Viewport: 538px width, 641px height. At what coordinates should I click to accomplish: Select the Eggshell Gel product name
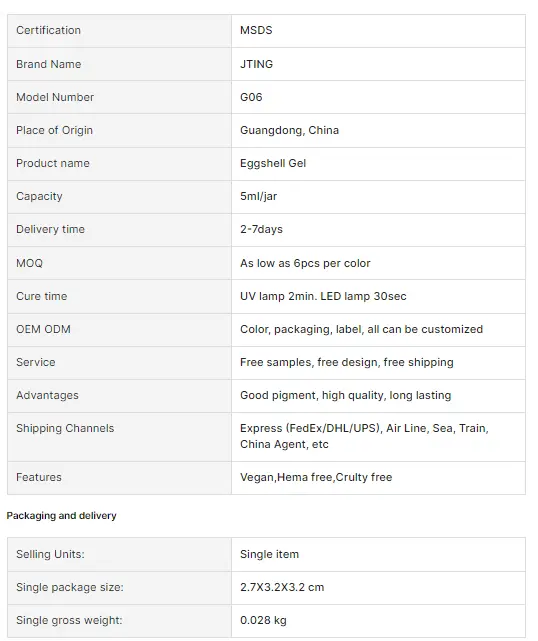coord(273,164)
